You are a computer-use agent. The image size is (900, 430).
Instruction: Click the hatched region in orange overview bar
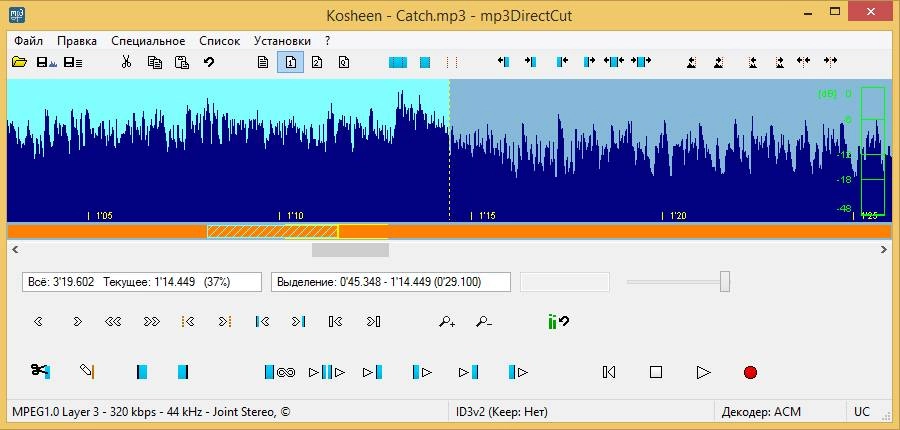[273, 231]
